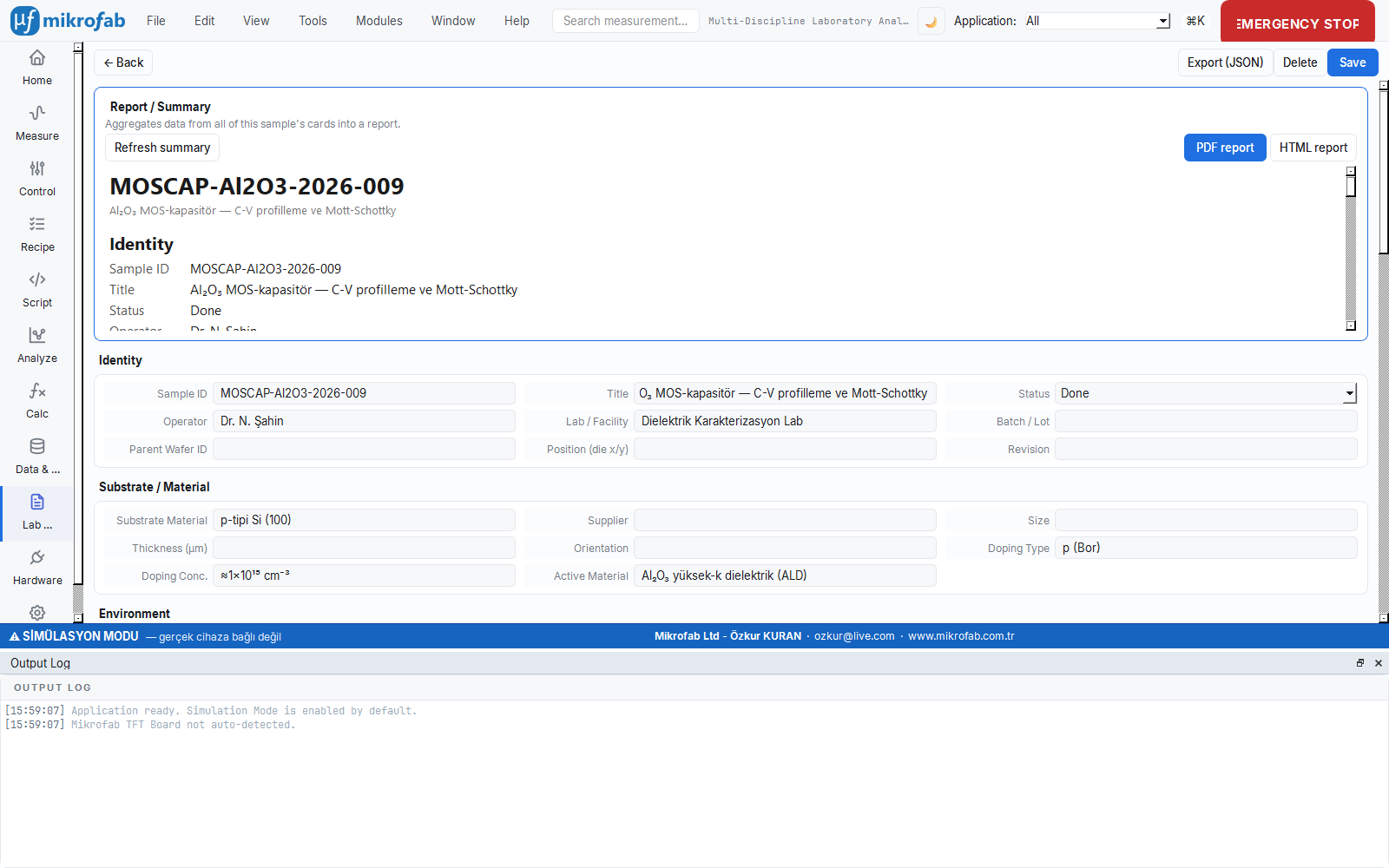Edit the Substrate Material field
This screenshot has height=868, width=1389.
364,520
